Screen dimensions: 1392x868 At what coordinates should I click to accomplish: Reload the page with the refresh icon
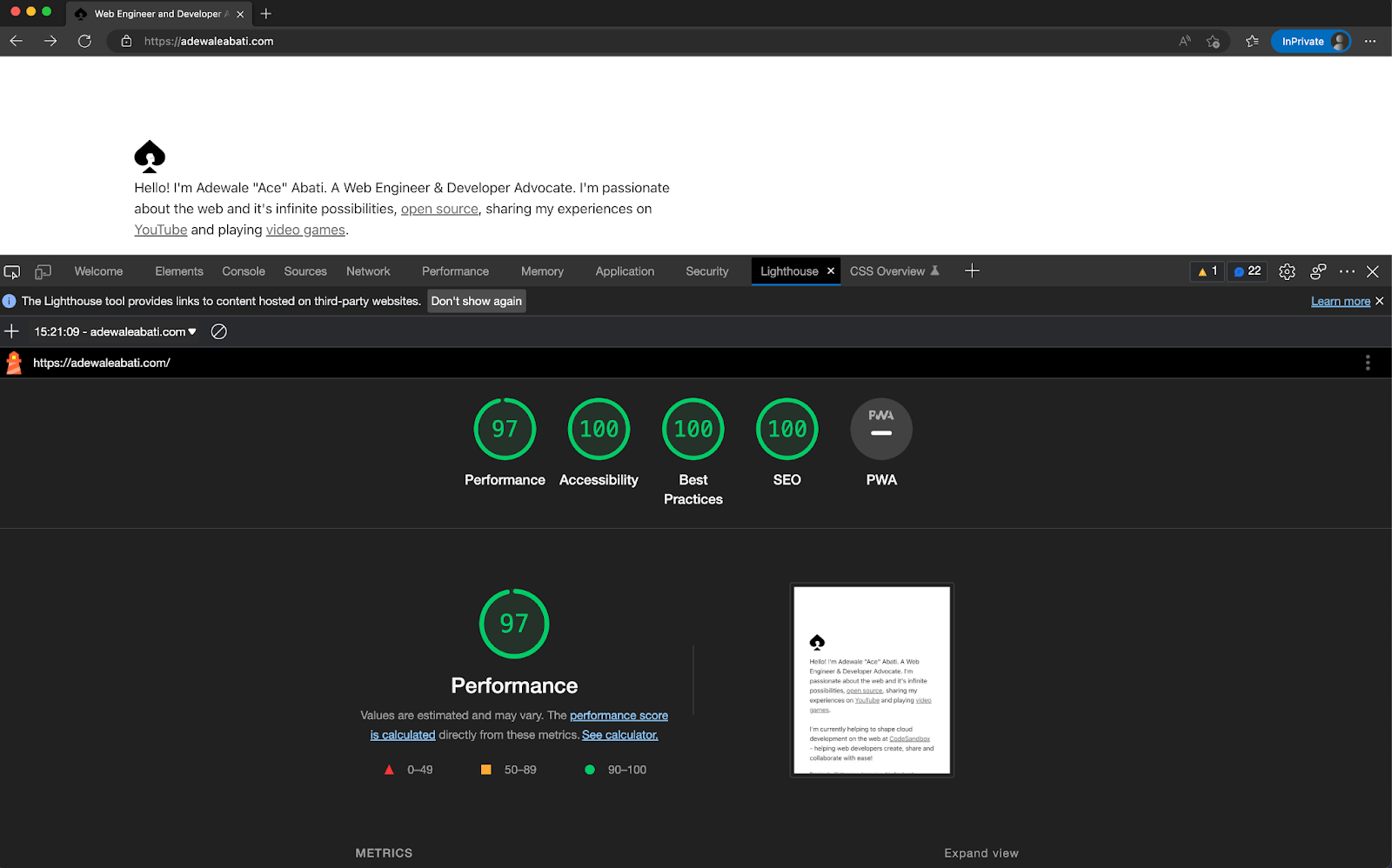click(84, 41)
